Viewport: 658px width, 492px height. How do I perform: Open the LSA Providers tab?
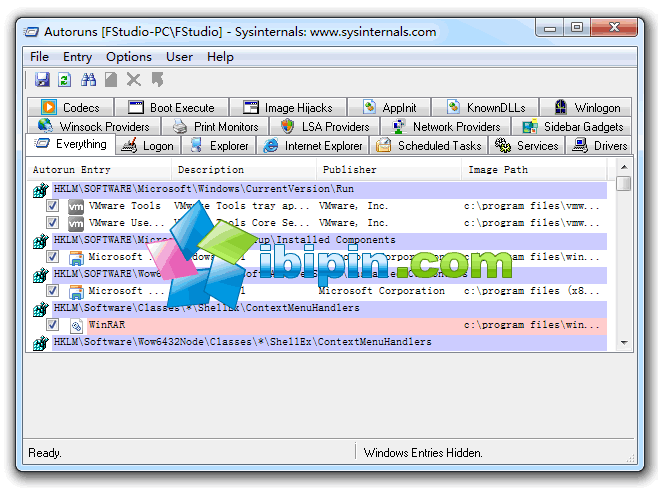click(x=324, y=126)
